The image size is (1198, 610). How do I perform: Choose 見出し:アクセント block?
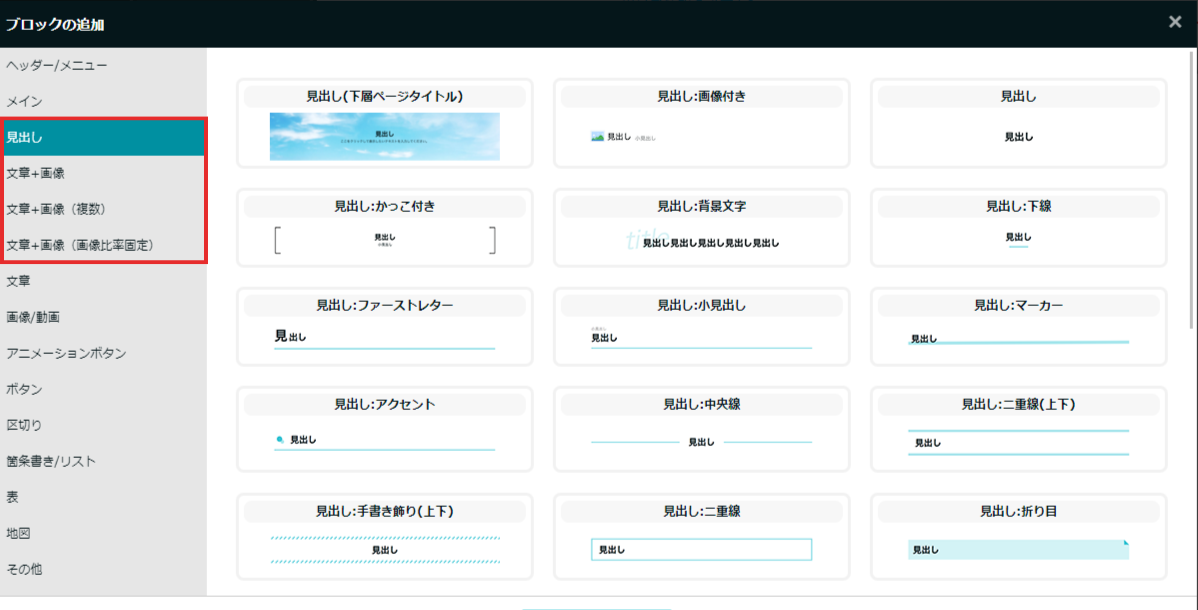(385, 430)
